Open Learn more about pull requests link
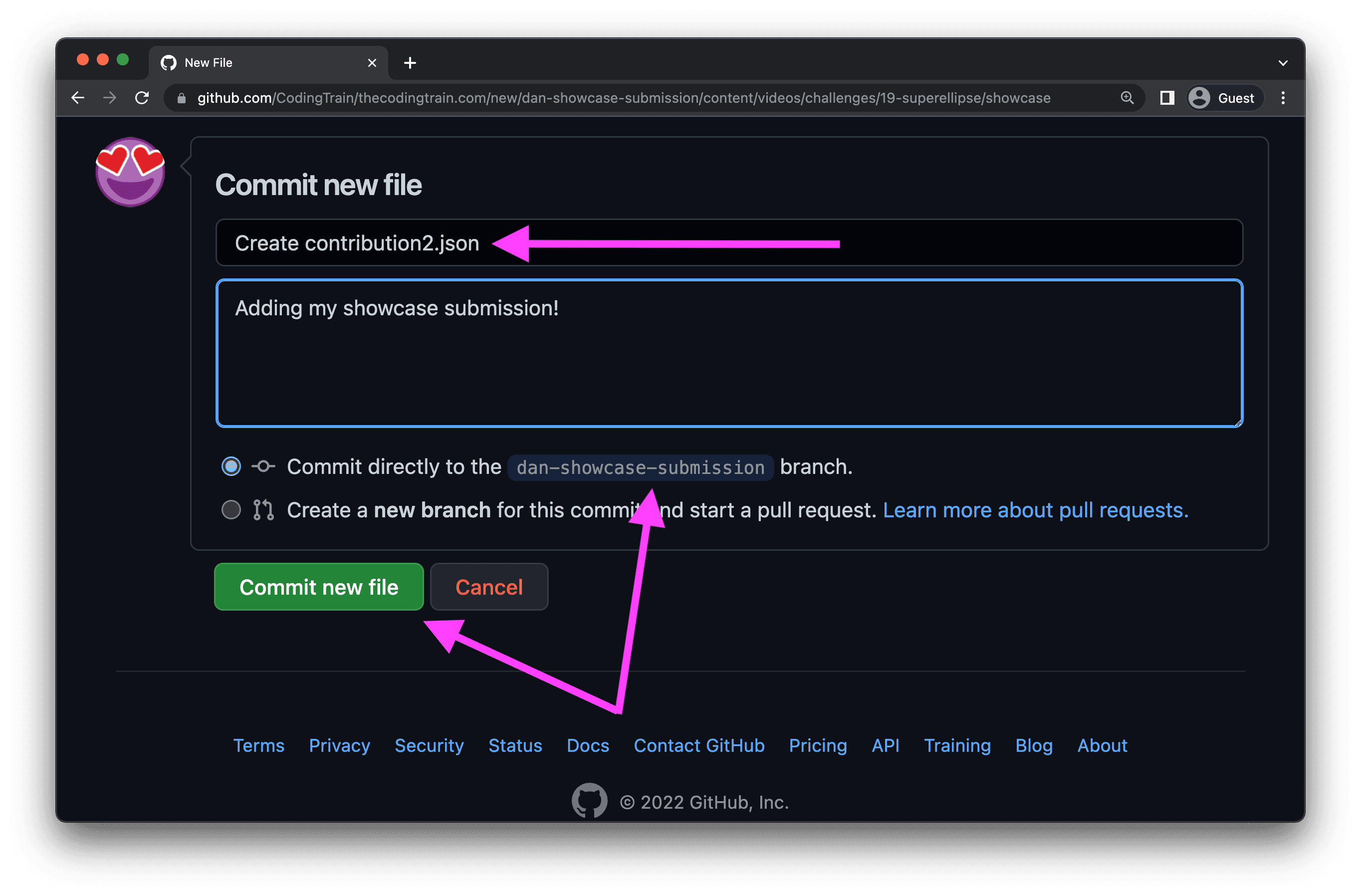Viewport: 1361px width, 896px height. pos(1035,509)
